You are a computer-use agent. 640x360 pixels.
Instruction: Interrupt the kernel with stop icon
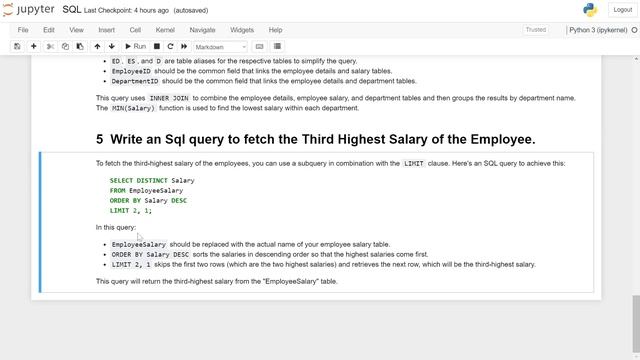pyautogui.click(x=157, y=47)
